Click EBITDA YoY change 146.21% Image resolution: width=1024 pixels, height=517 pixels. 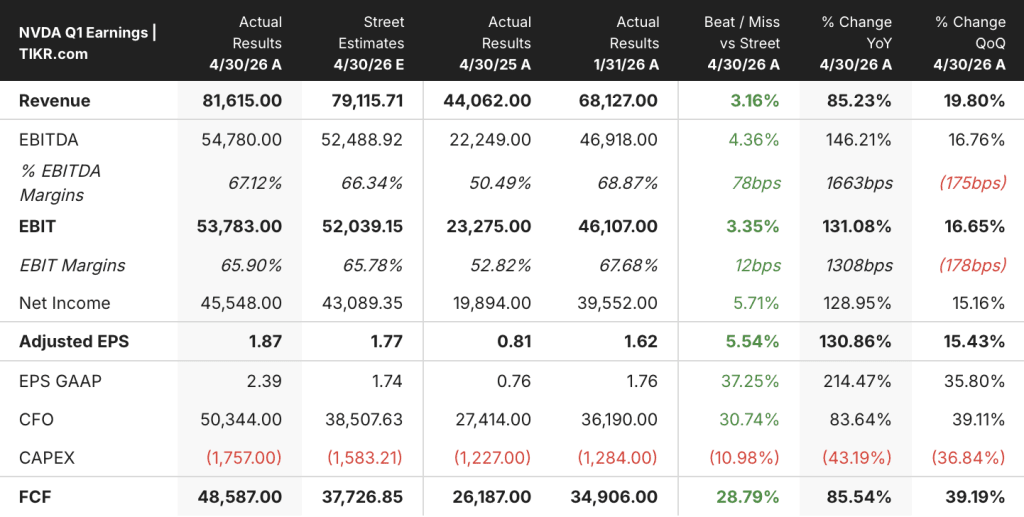click(859, 140)
